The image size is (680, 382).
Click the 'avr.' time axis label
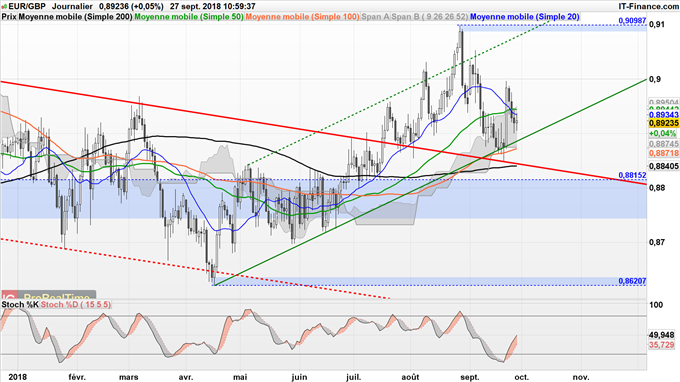pos(186,377)
